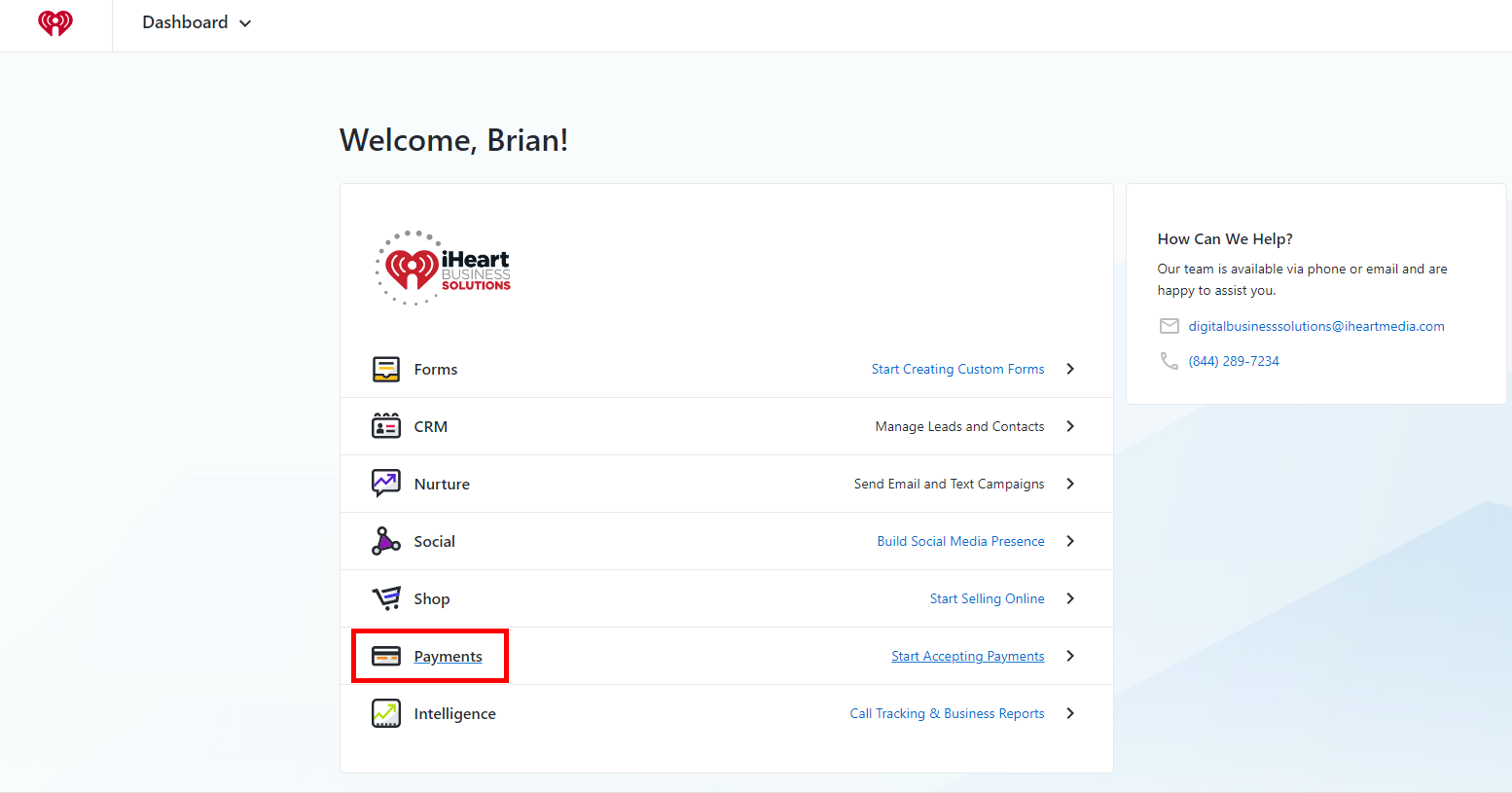Expand the Social row chevron

click(x=1070, y=541)
